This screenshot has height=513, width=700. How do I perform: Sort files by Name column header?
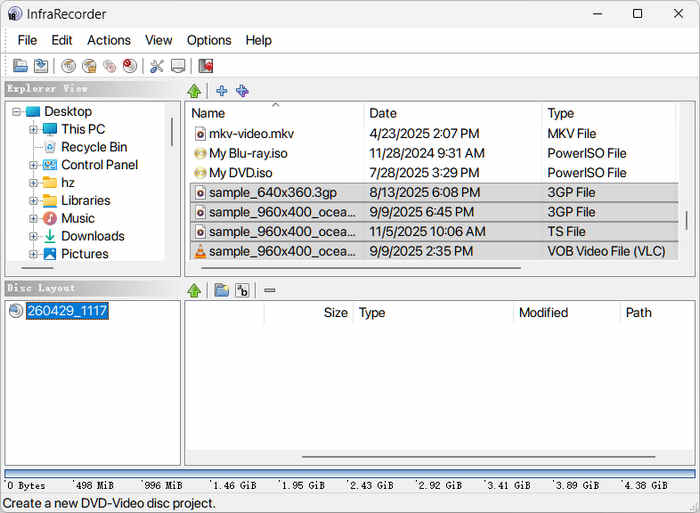click(275, 113)
